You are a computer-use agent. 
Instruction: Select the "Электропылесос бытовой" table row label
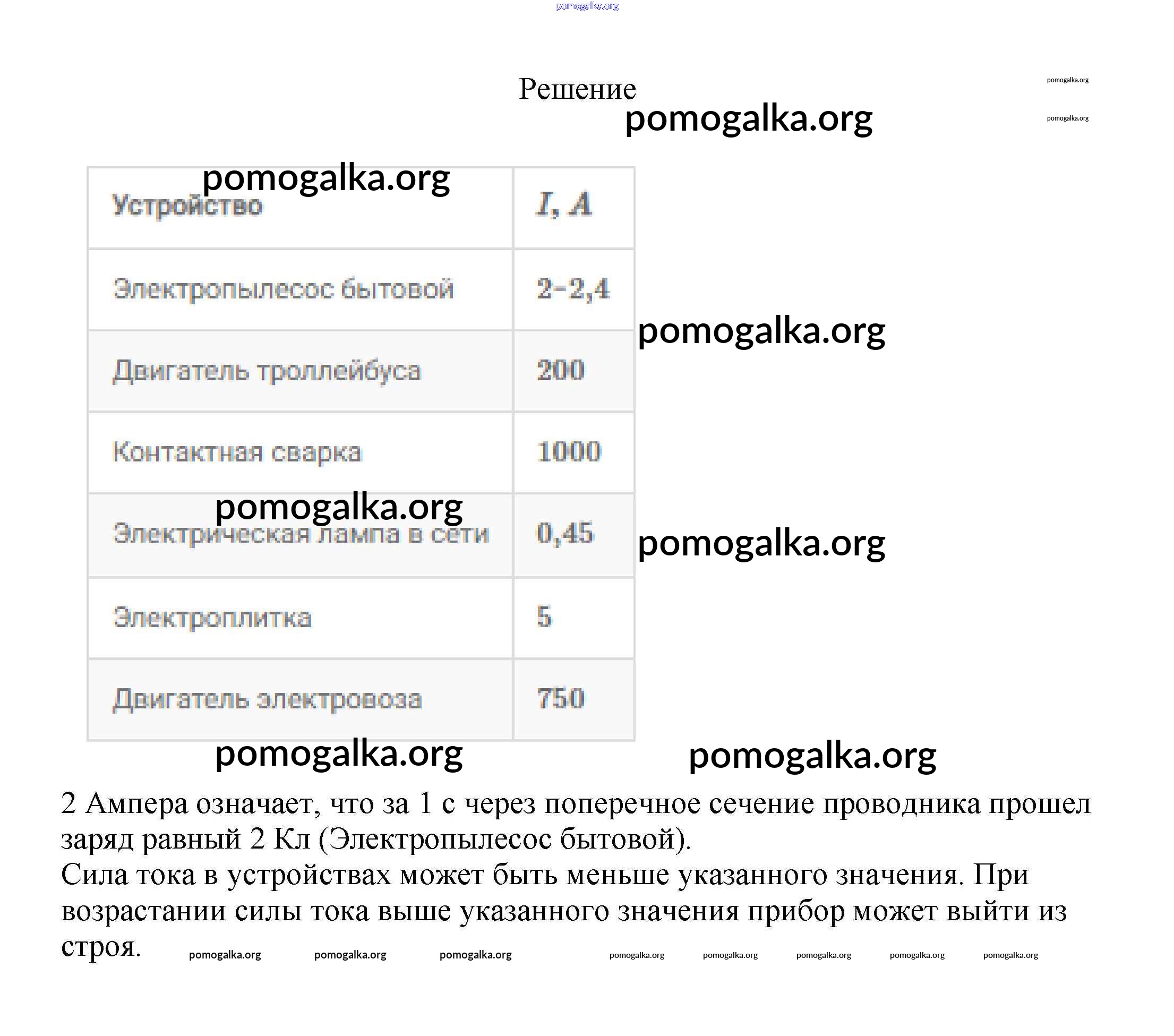pos(283,289)
